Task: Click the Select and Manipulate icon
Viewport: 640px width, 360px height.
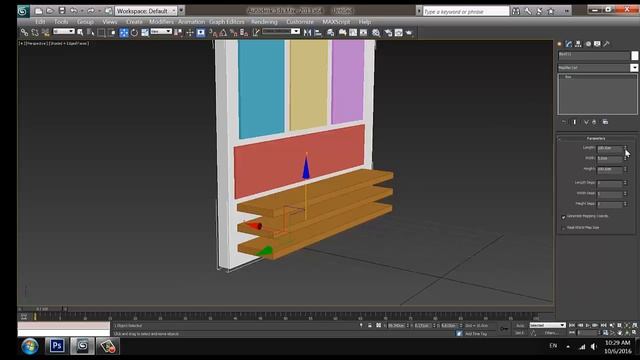Action: [190, 33]
